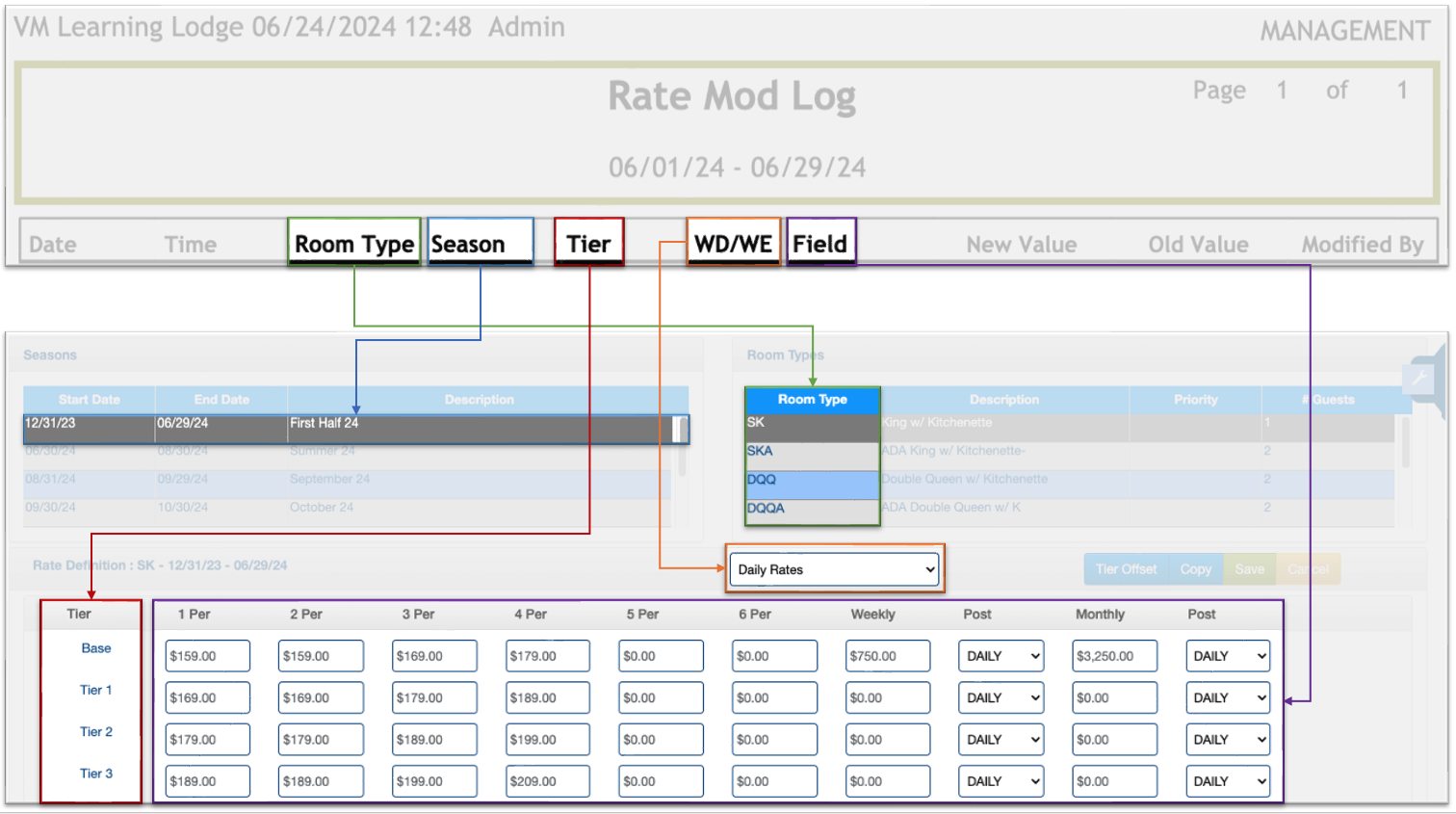Select the Summer 24 season row
The image size is (1456, 814).
point(347,451)
